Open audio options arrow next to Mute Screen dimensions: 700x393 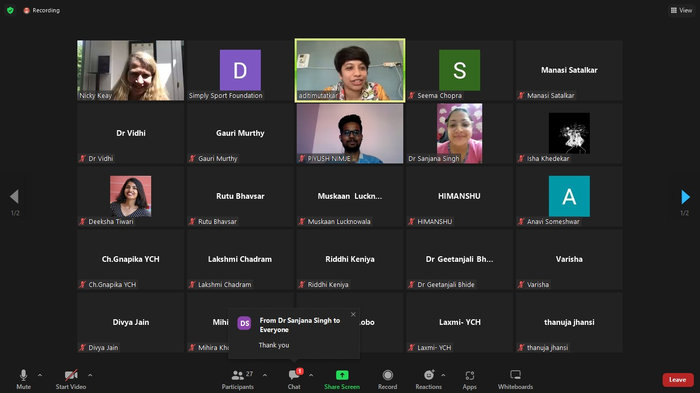[40, 375]
